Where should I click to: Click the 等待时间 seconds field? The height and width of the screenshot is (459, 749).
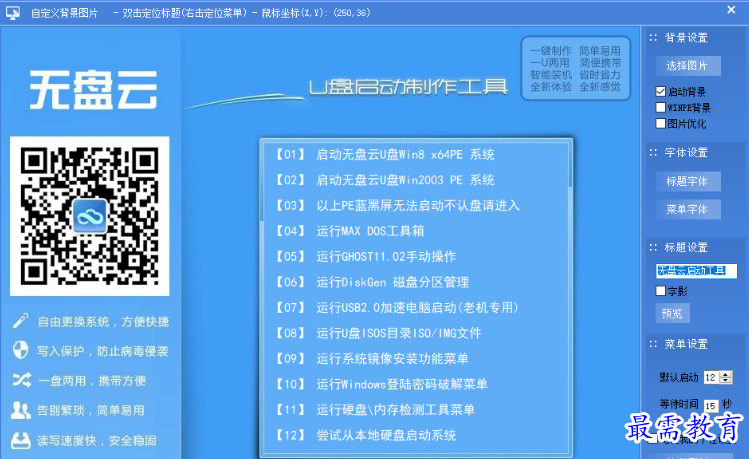coord(711,406)
